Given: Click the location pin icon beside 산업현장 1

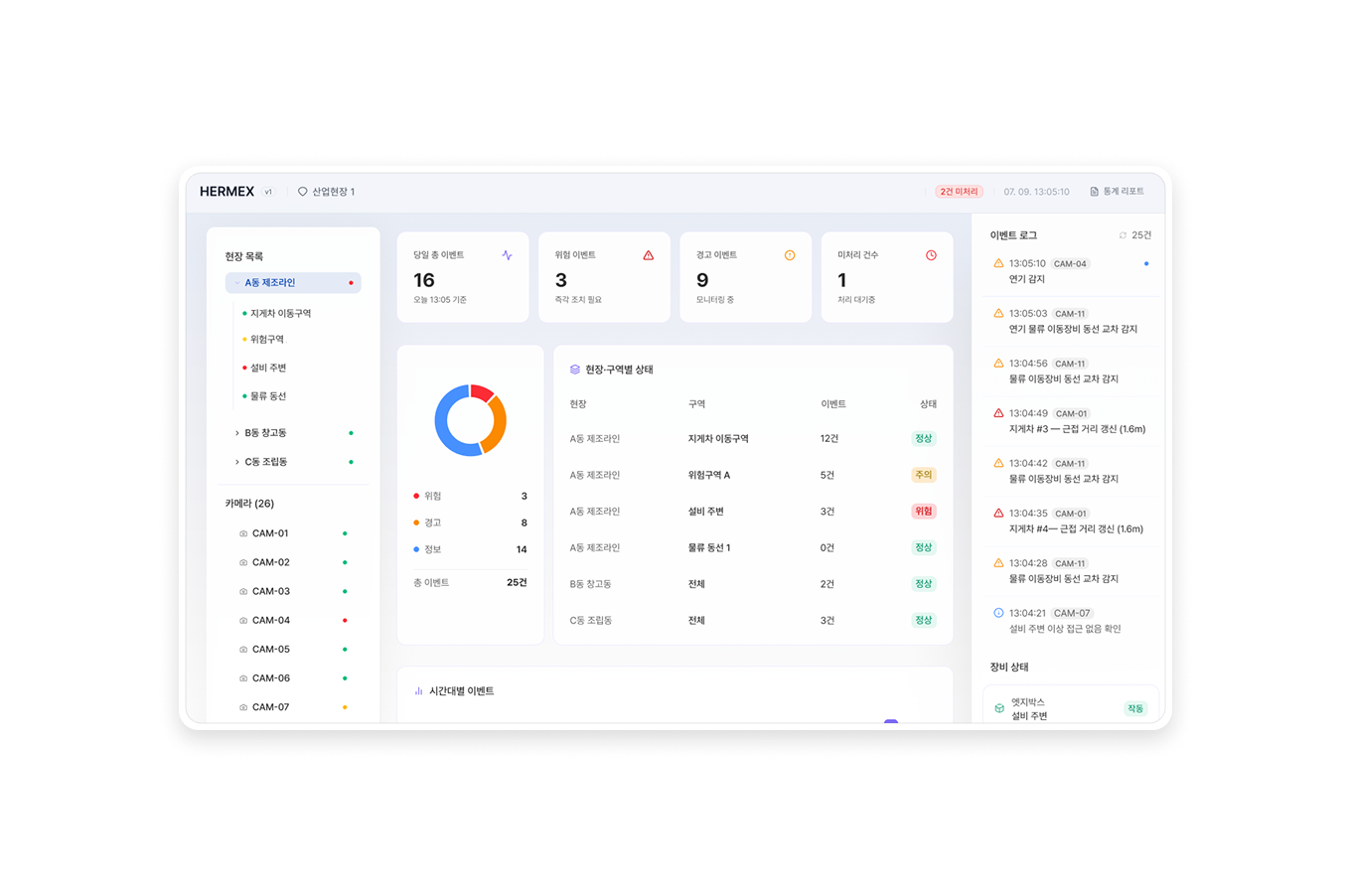Looking at the screenshot, I should pos(303,192).
